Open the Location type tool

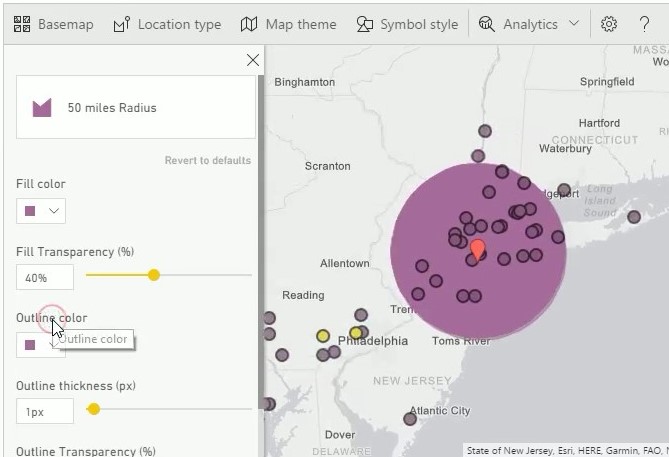(x=167, y=24)
